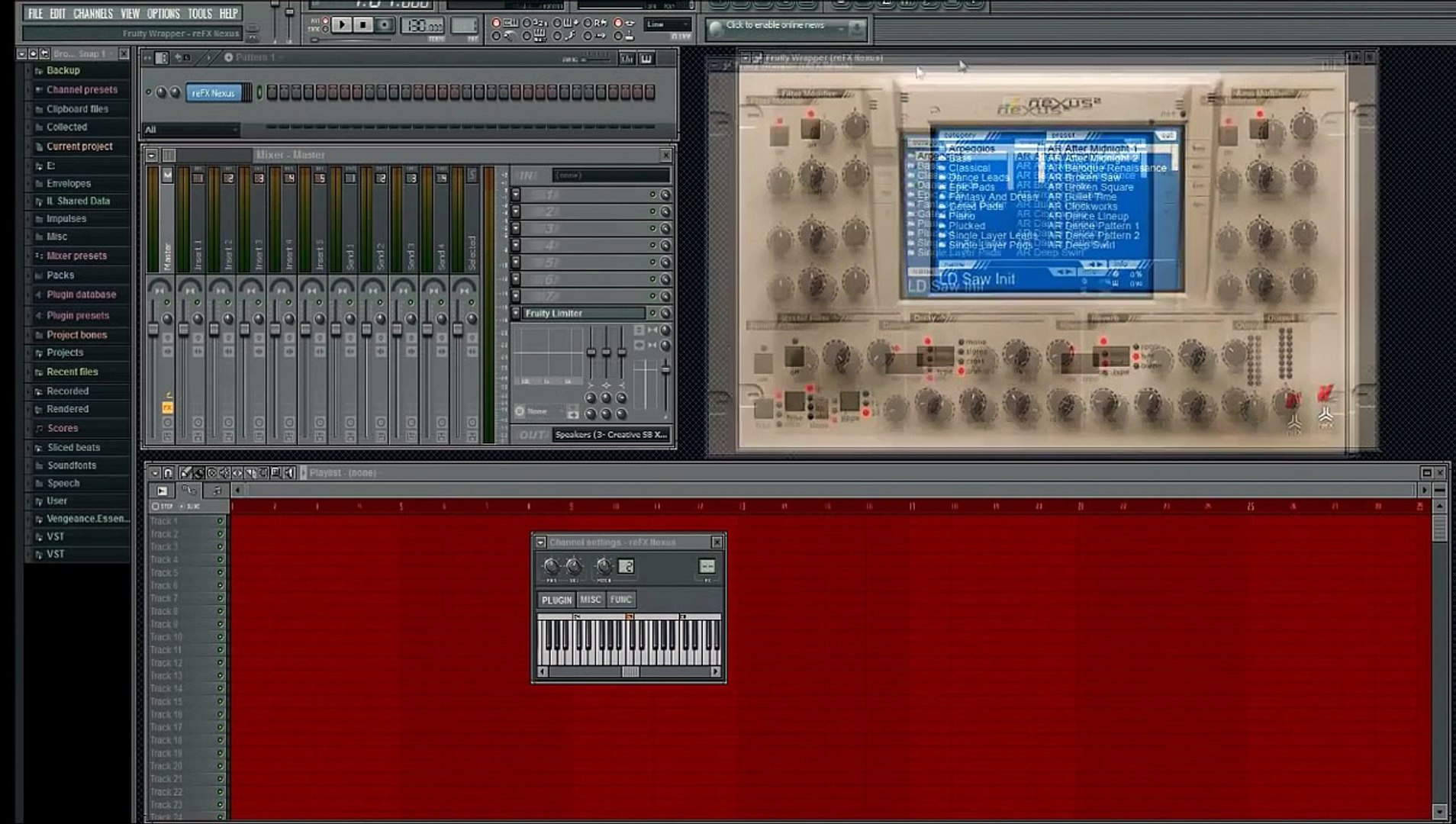Open the Edit menu
The image size is (1456, 824).
pyautogui.click(x=58, y=13)
